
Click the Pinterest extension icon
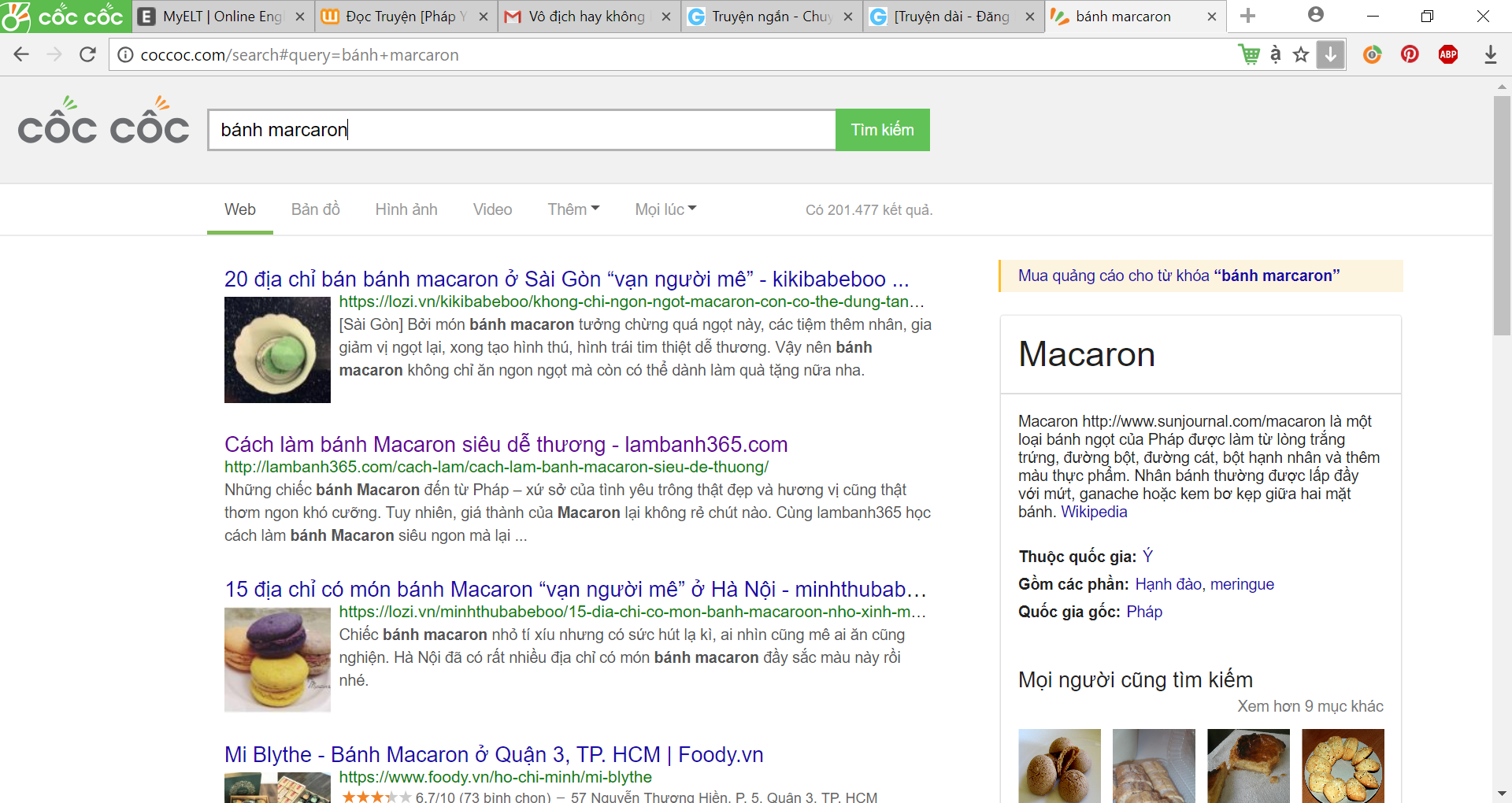tap(1410, 54)
